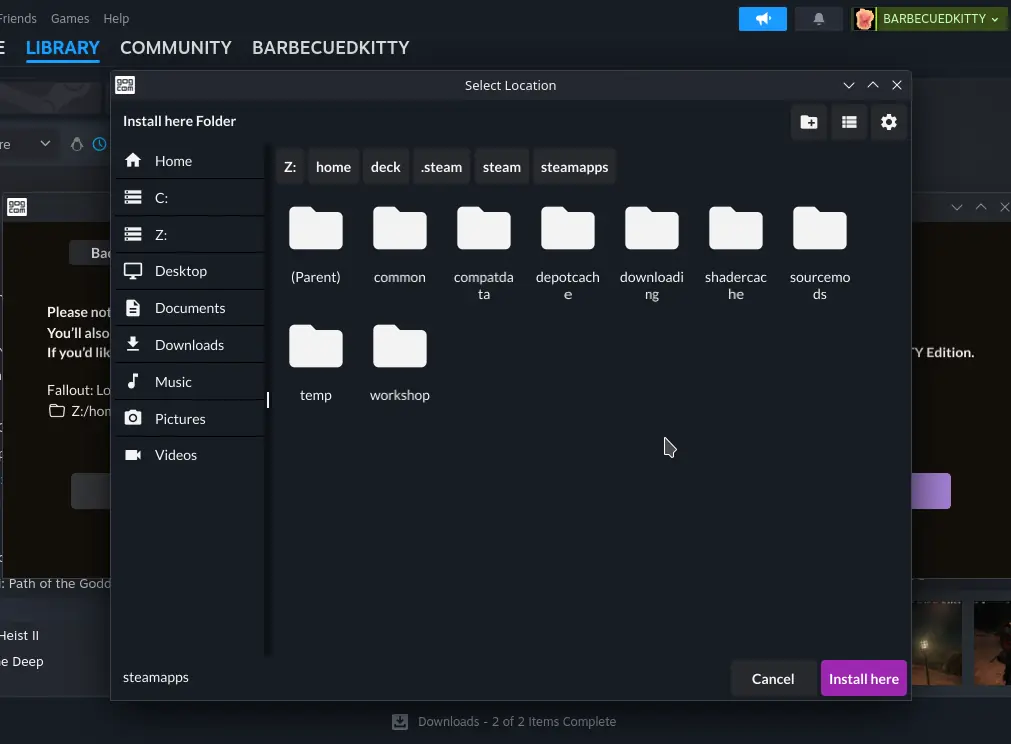Select the depotcache folder
This screenshot has height=744, width=1011.
tap(567, 253)
